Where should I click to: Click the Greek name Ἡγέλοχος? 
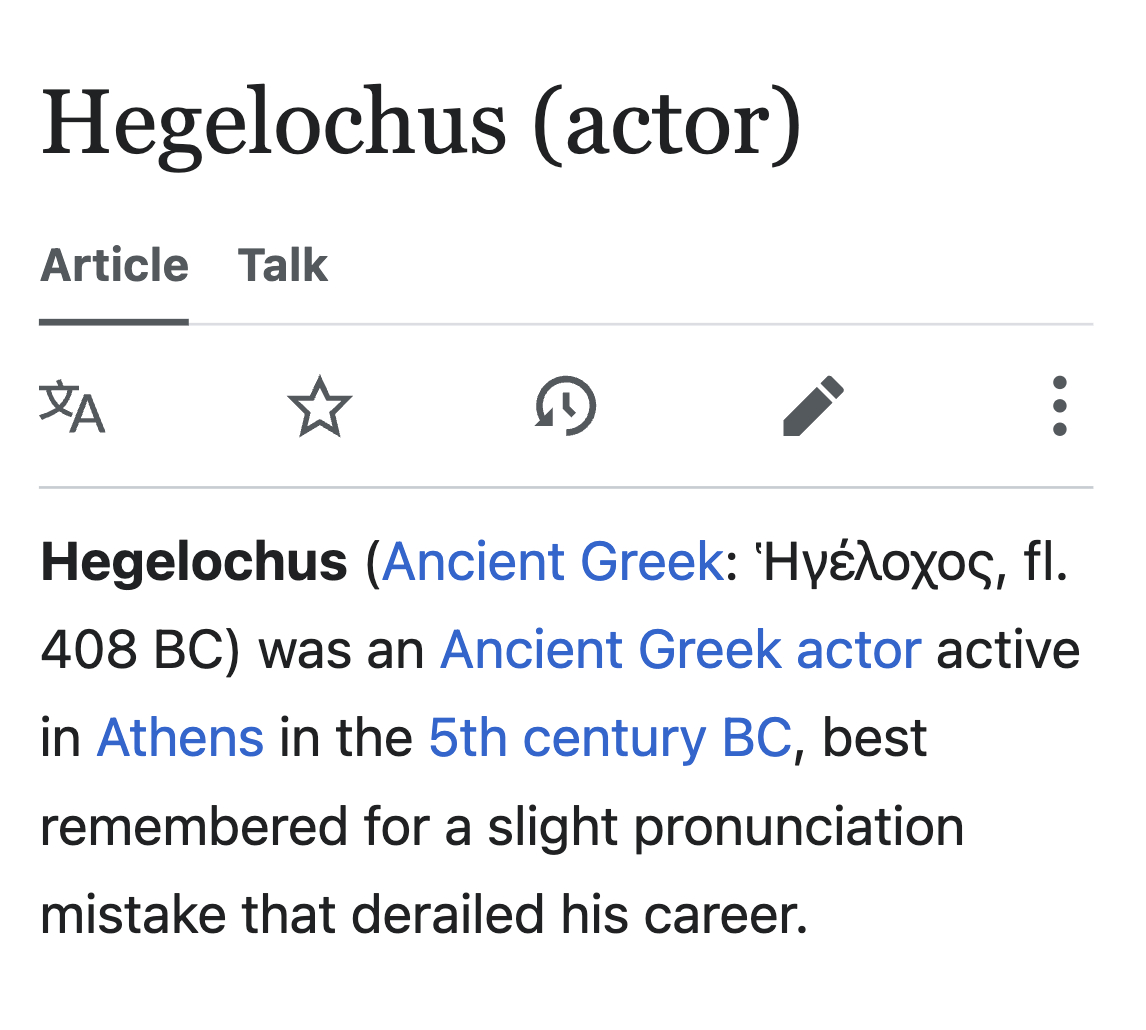(x=872, y=562)
